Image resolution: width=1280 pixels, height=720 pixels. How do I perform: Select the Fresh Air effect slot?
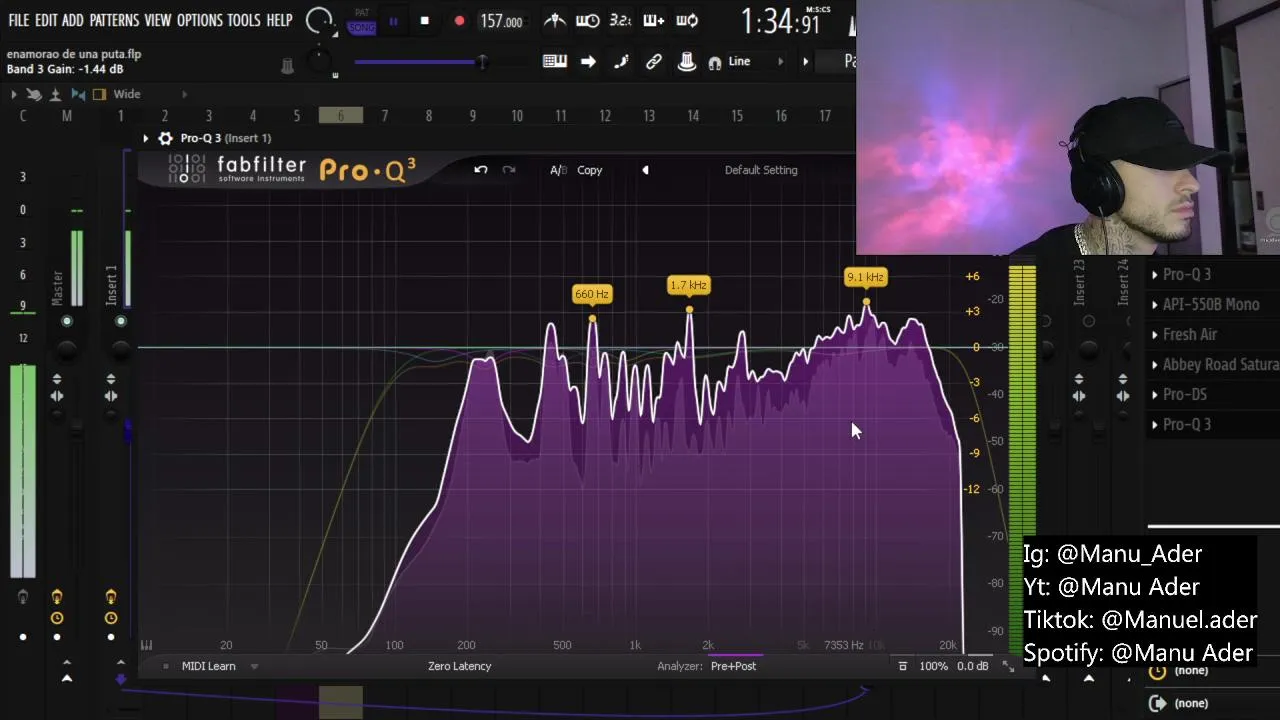1212,334
